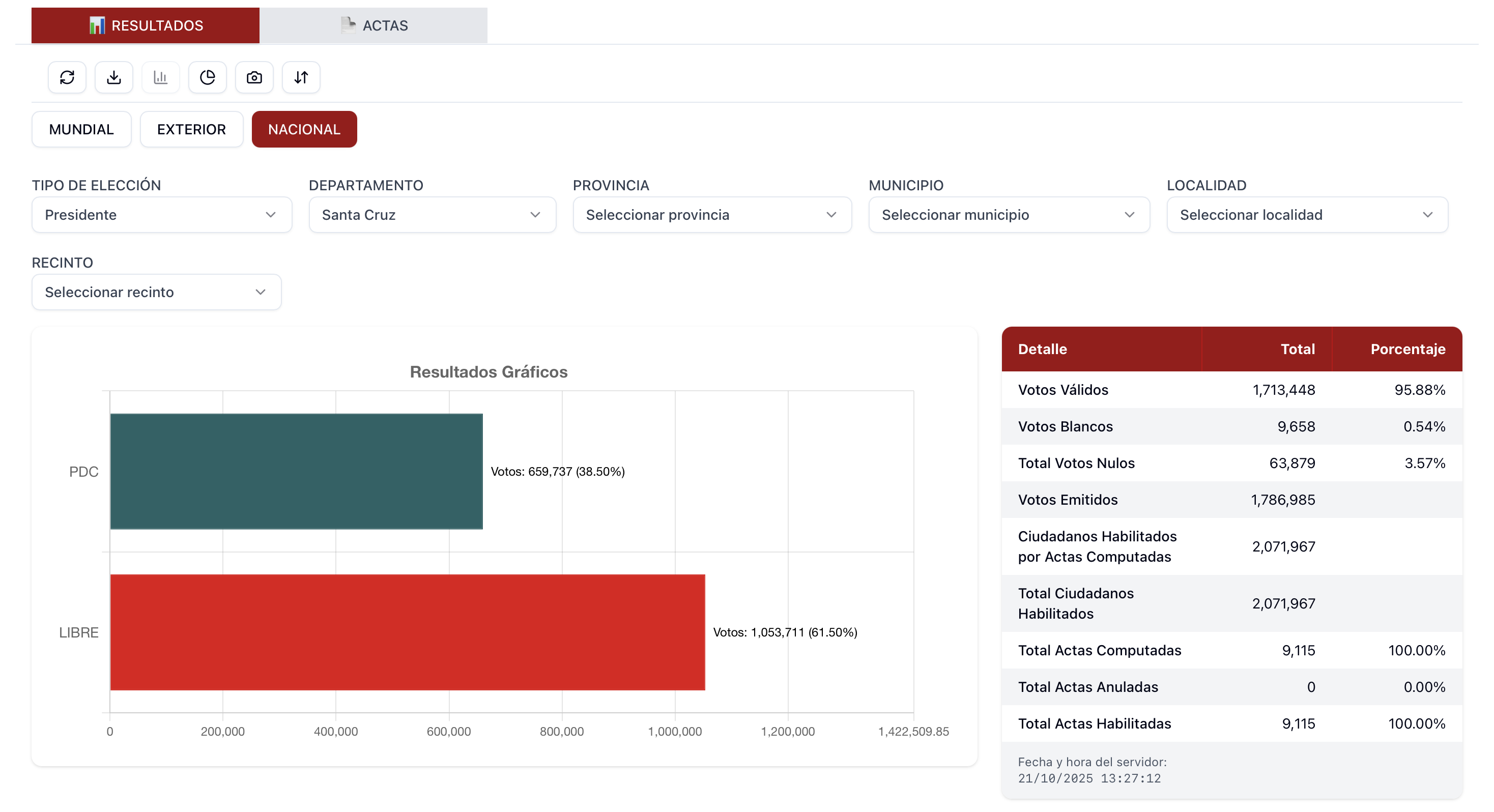Click the download results icon
This screenshot has height=812, width=1494.
tap(113, 77)
